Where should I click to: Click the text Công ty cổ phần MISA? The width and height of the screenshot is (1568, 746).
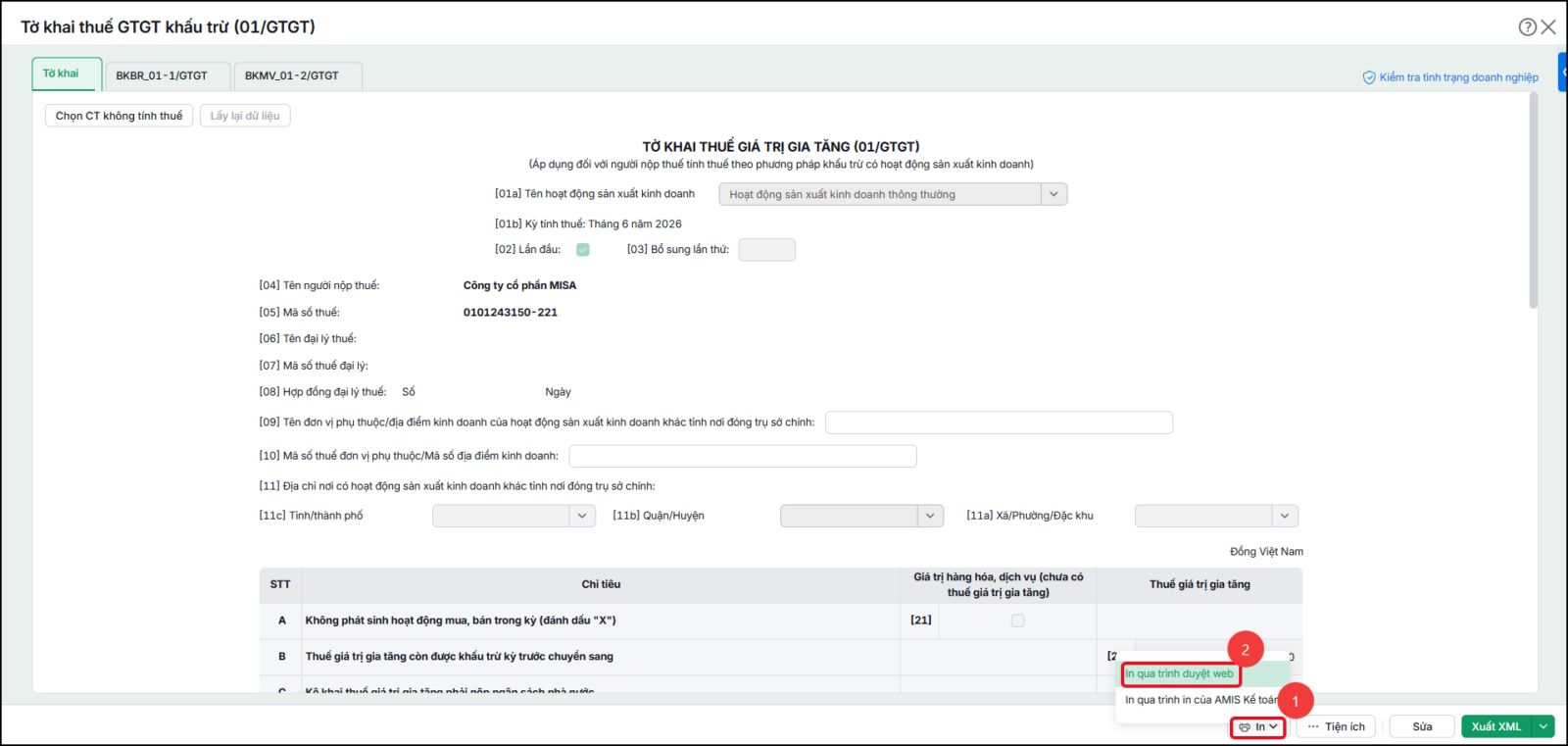point(519,285)
